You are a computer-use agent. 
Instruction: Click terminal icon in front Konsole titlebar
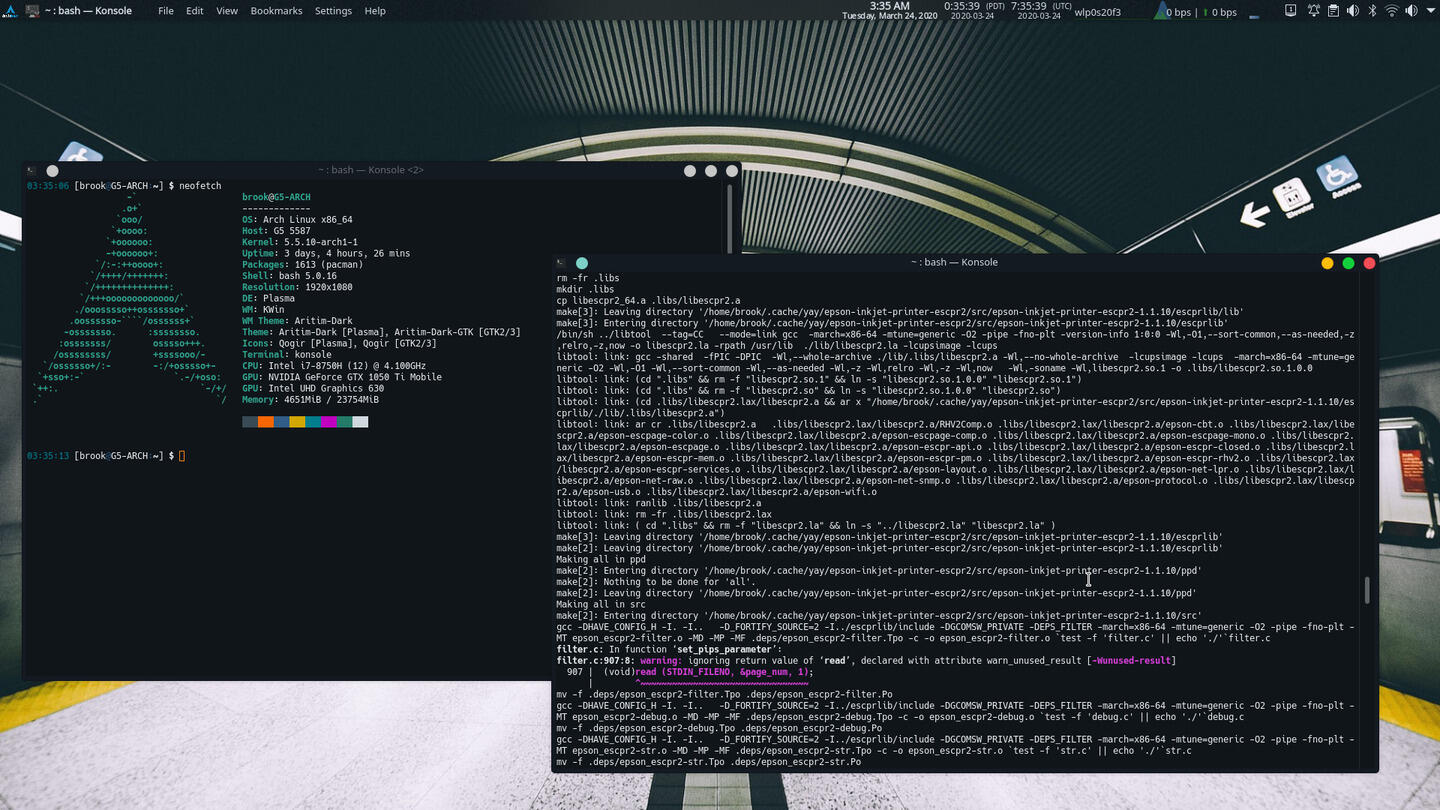pos(562,263)
